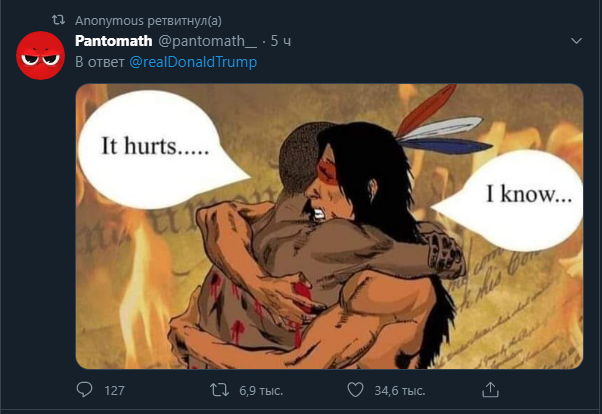Image resolution: width=602 pixels, height=414 pixels.
Task: Open Pantomath's red angry-face avatar
Action: pyautogui.click(x=40, y=56)
